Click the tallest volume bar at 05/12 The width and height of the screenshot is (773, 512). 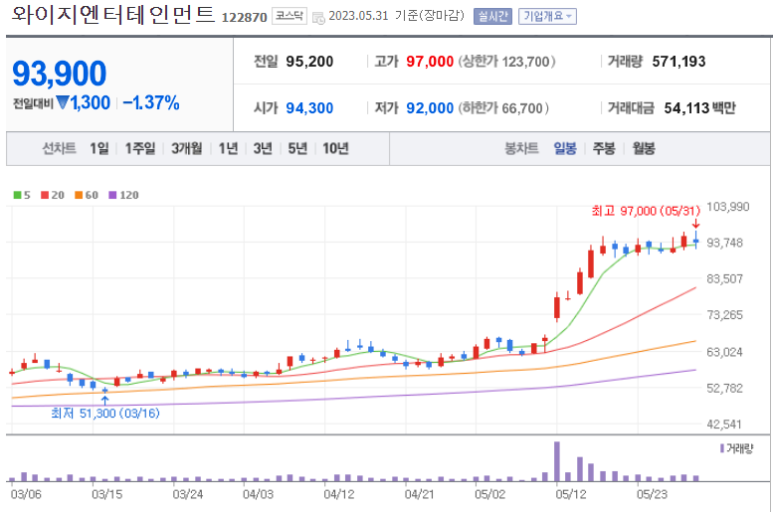tap(557, 461)
